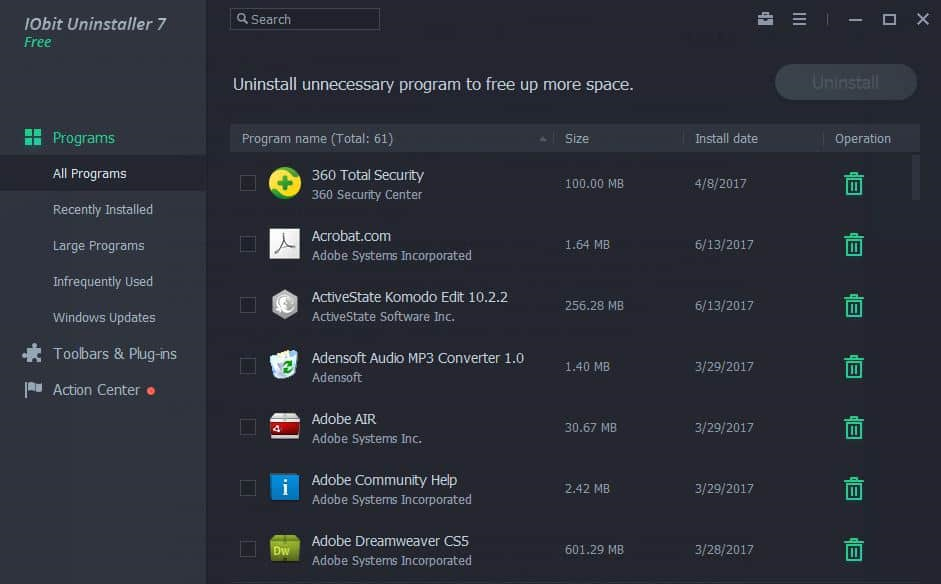Click the Uninstall button

(846, 82)
